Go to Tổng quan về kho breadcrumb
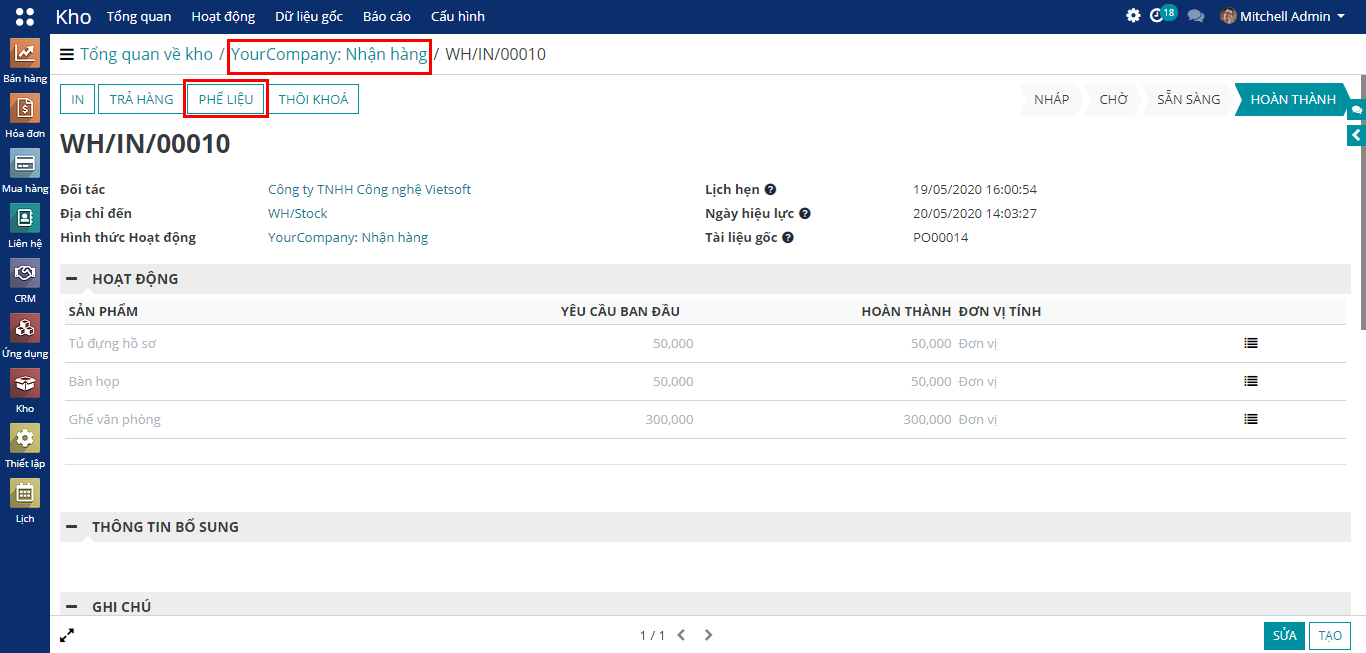Screen dimensions: 1366x653 click(147, 54)
